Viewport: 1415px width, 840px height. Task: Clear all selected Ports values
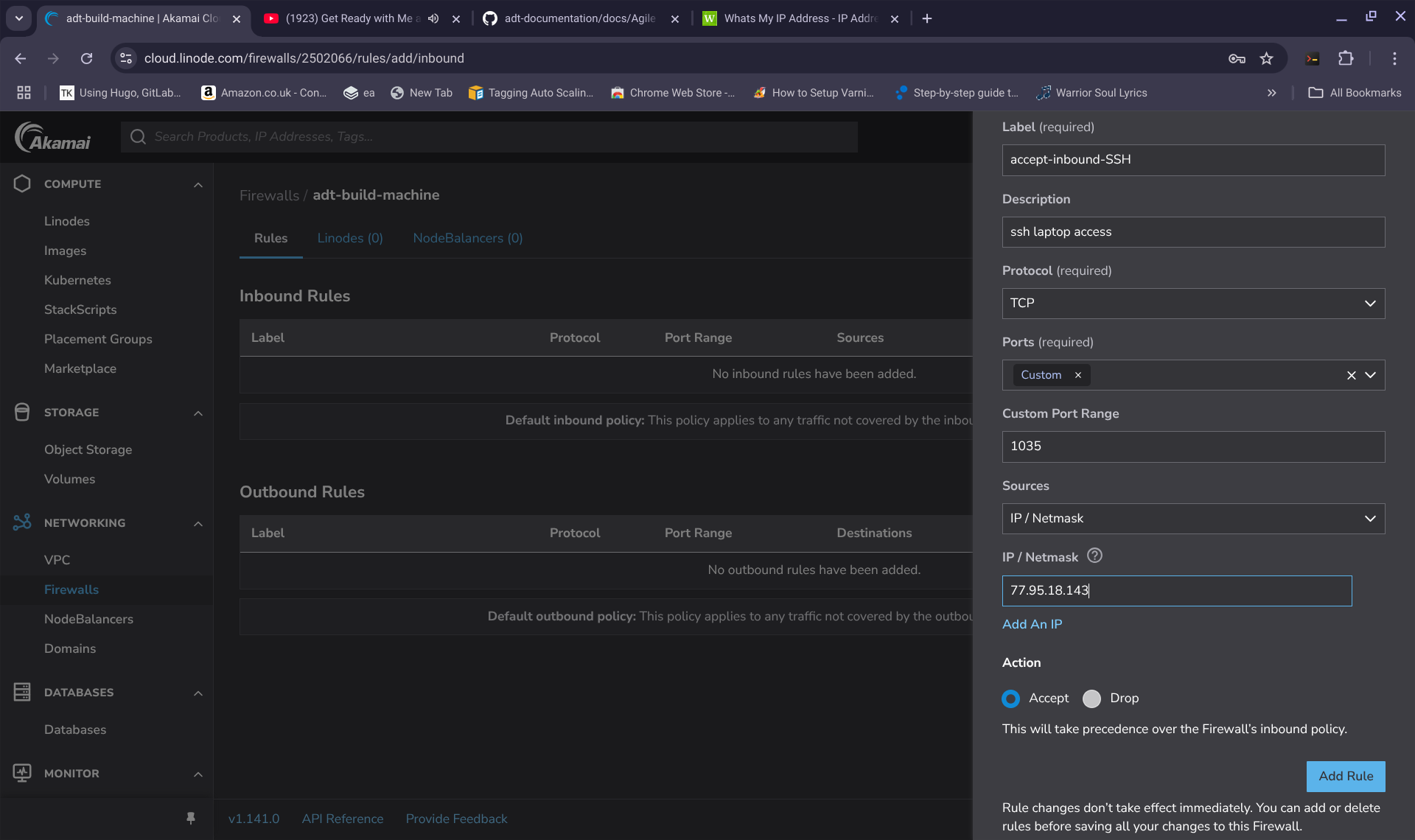click(1351, 375)
